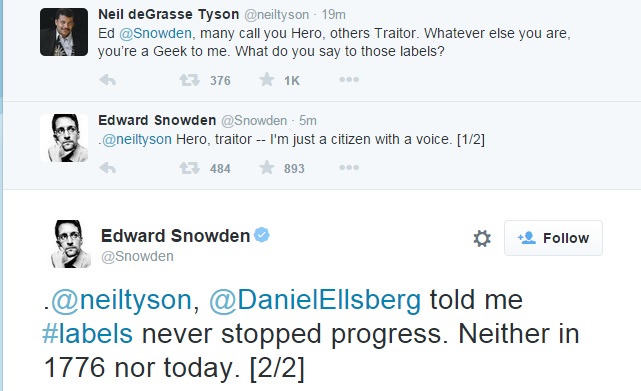Viewport: 641px width, 391px height.
Task: Click Edward Snowden's name in main tweet
Action: pyautogui.click(x=175, y=236)
